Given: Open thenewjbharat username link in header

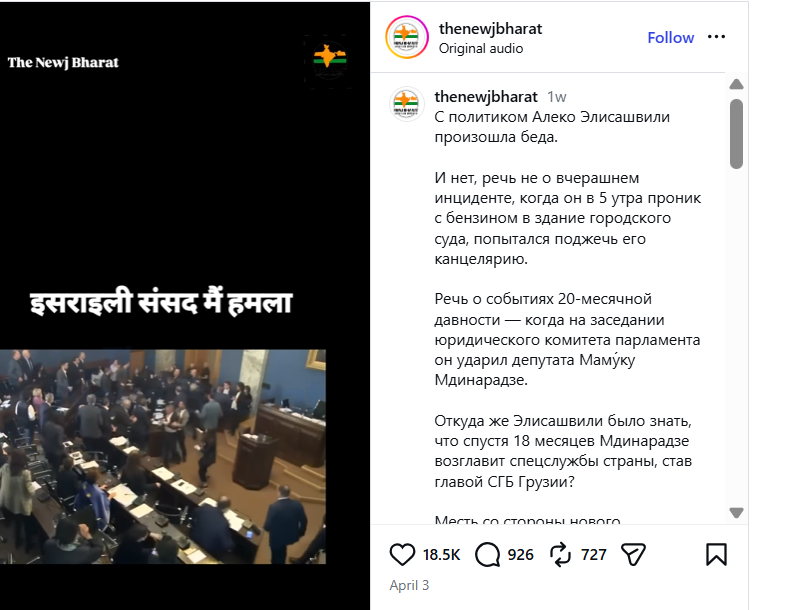Looking at the screenshot, I should tap(490, 28).
